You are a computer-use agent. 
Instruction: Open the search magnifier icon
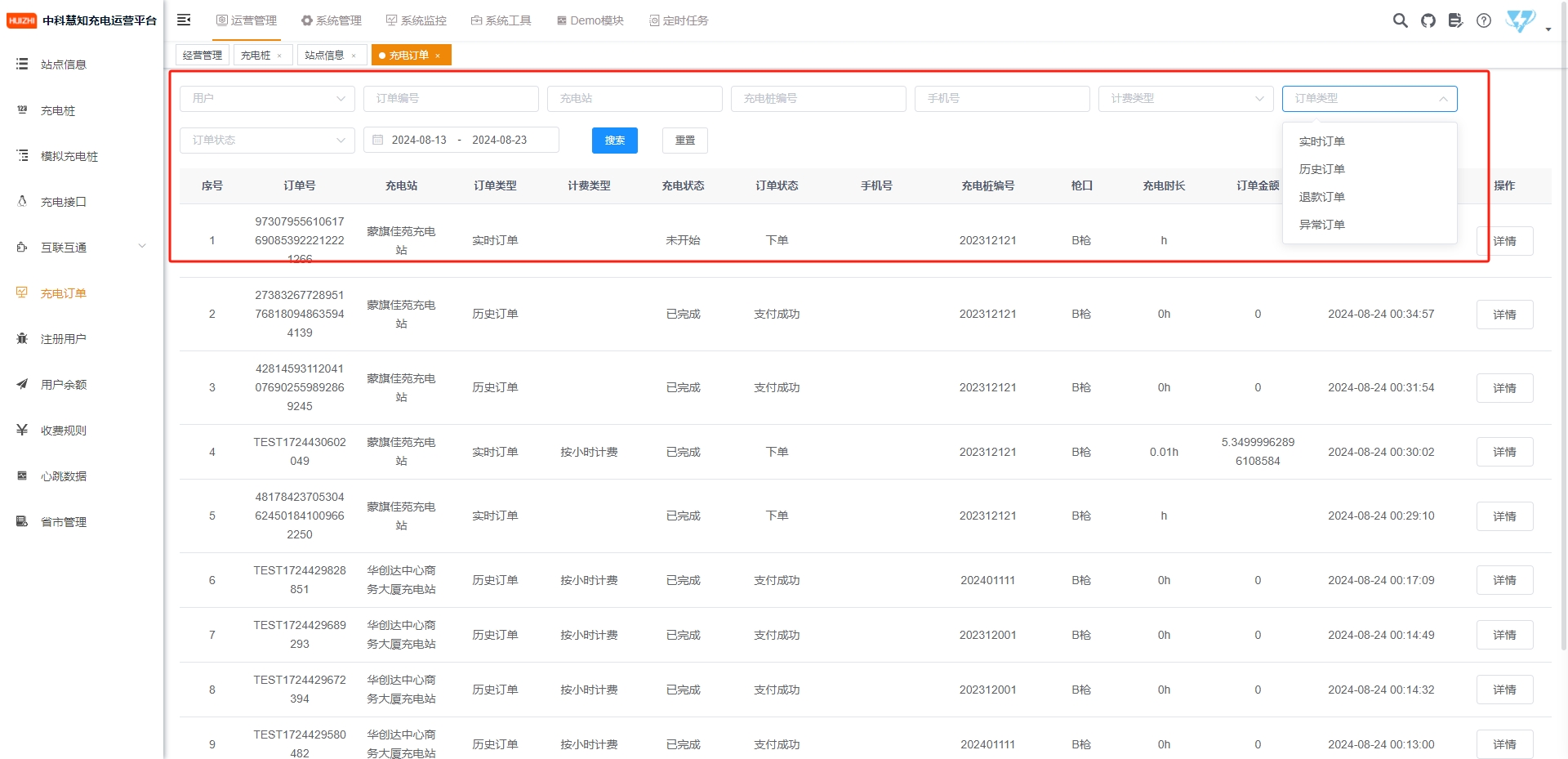pos(1400,20)
